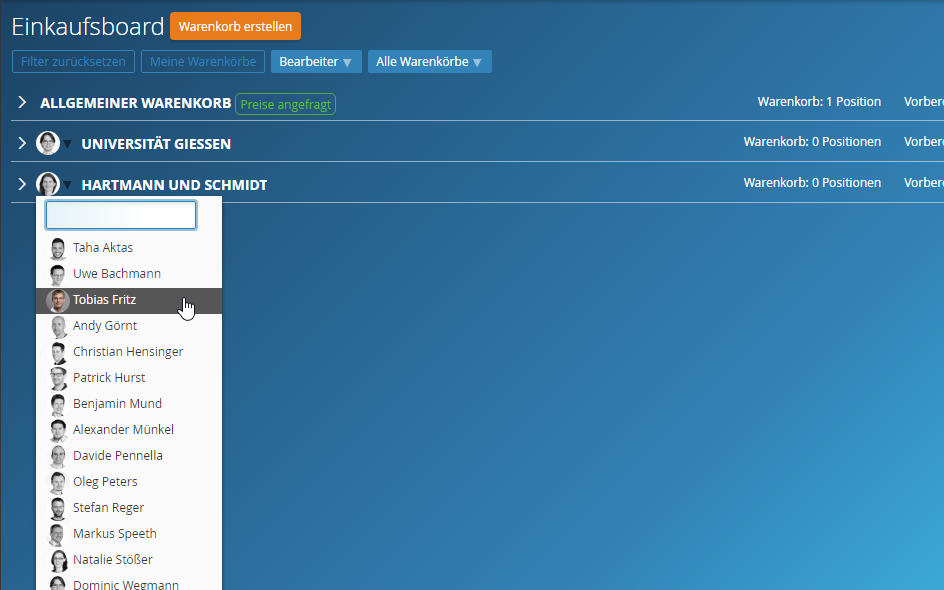
Task: Click the Warenkorb erstellen button
Action: click(235, 26)
